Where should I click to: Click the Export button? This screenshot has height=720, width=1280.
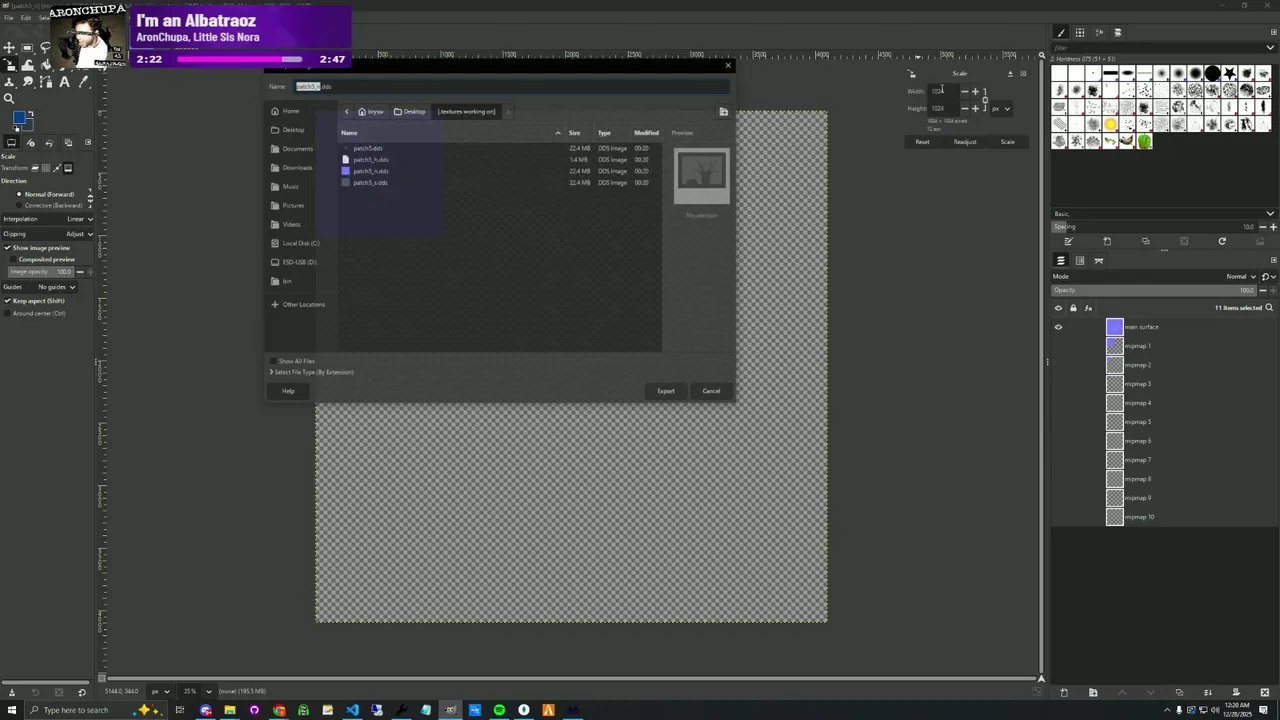(666, 391)
